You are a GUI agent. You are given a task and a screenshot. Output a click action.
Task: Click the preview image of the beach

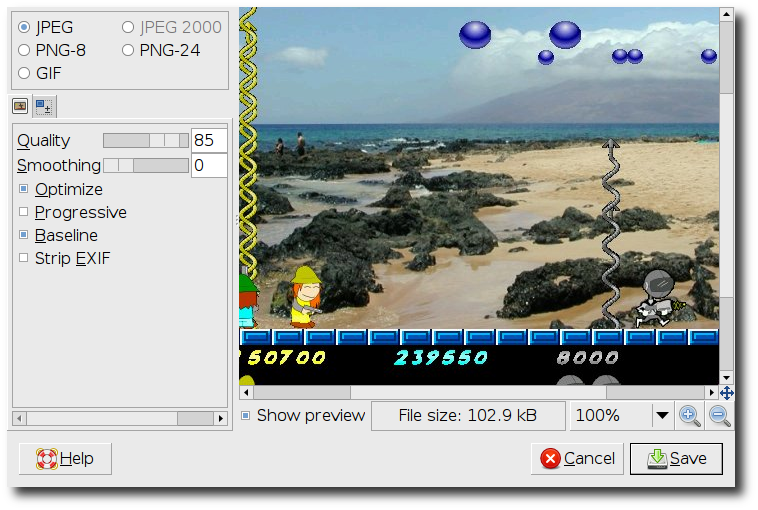[x=479, y=196]
